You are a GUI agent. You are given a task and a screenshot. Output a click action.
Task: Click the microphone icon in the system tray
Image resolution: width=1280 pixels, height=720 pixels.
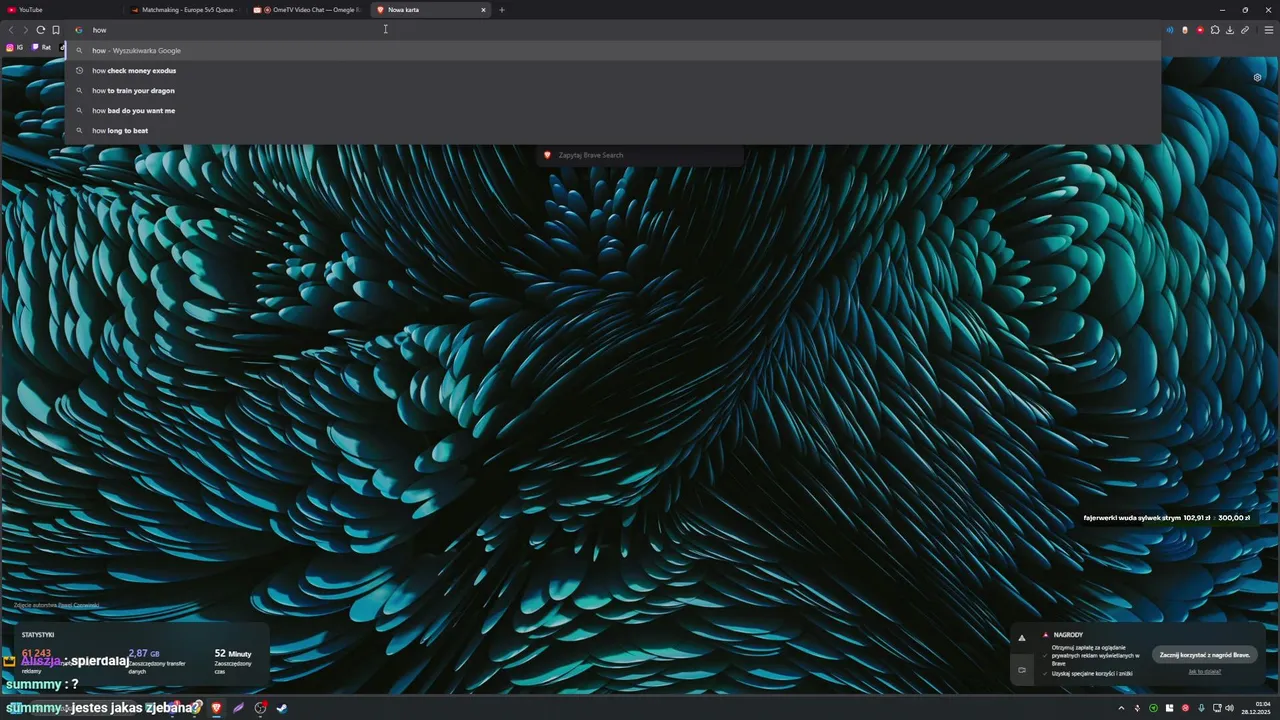coord(1201,708)
